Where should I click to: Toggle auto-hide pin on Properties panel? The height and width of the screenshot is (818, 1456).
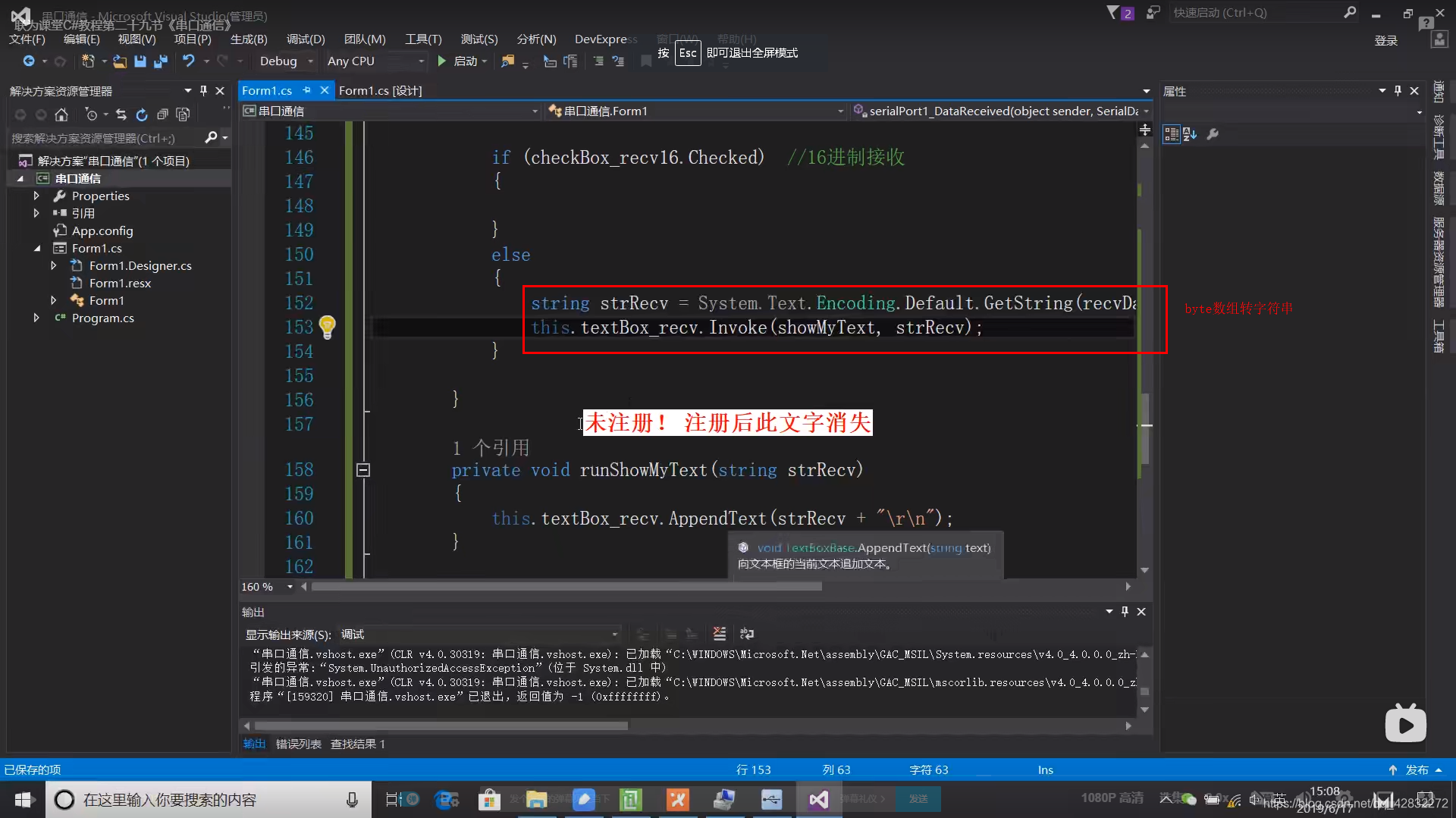pos(1398,91)
